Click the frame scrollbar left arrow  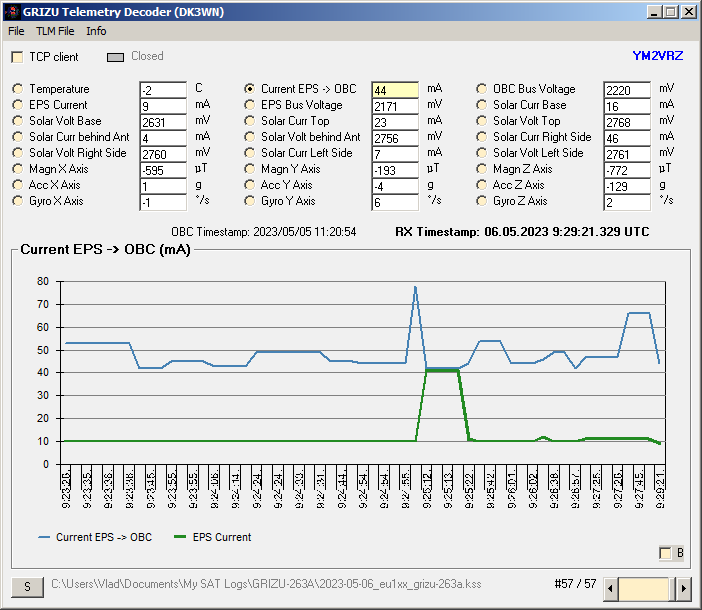(x=610, y=588)
